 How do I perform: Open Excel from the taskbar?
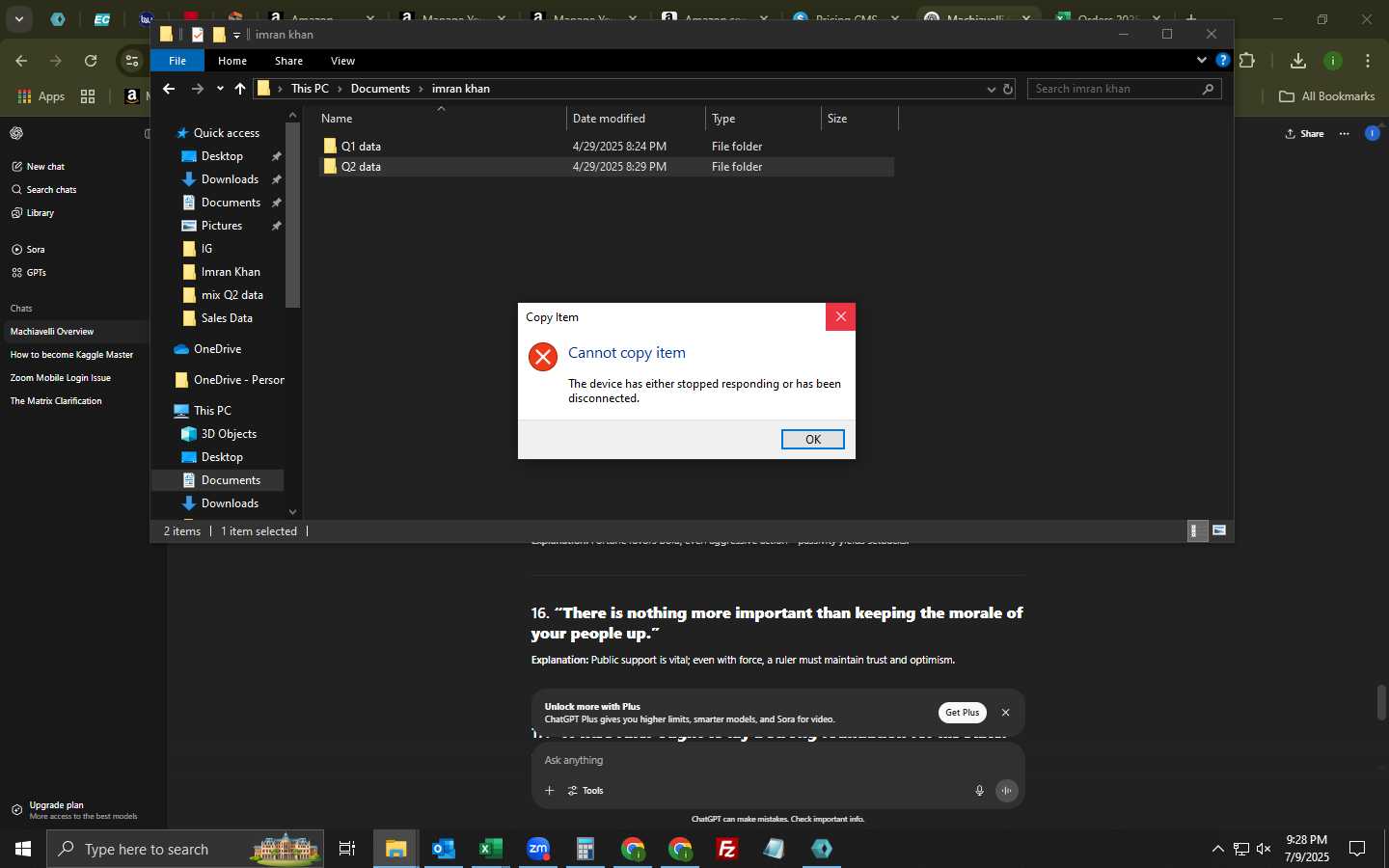(490, 849)
